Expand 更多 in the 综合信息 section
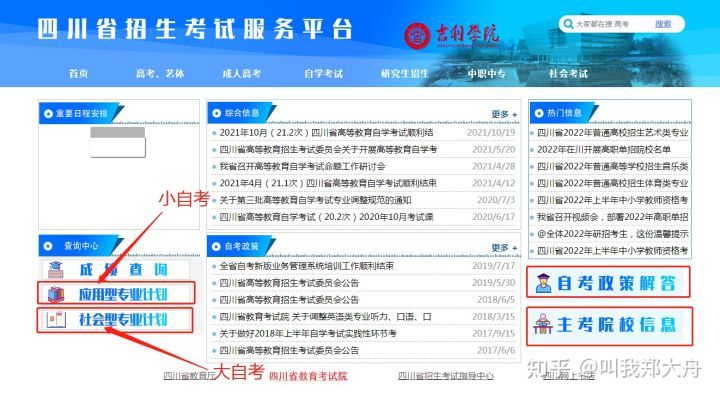The image size is (720, 398). pyautogui.click(x=504, y=114)
